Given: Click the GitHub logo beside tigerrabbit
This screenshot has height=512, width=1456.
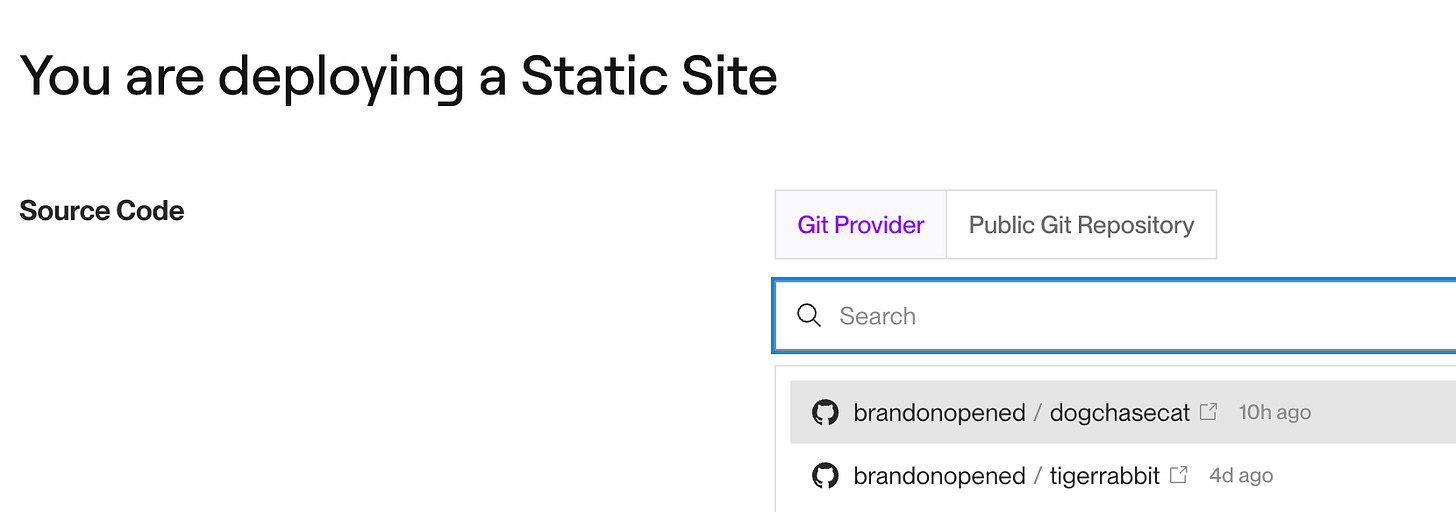Looking at the screenshot, I should [825, 475].
